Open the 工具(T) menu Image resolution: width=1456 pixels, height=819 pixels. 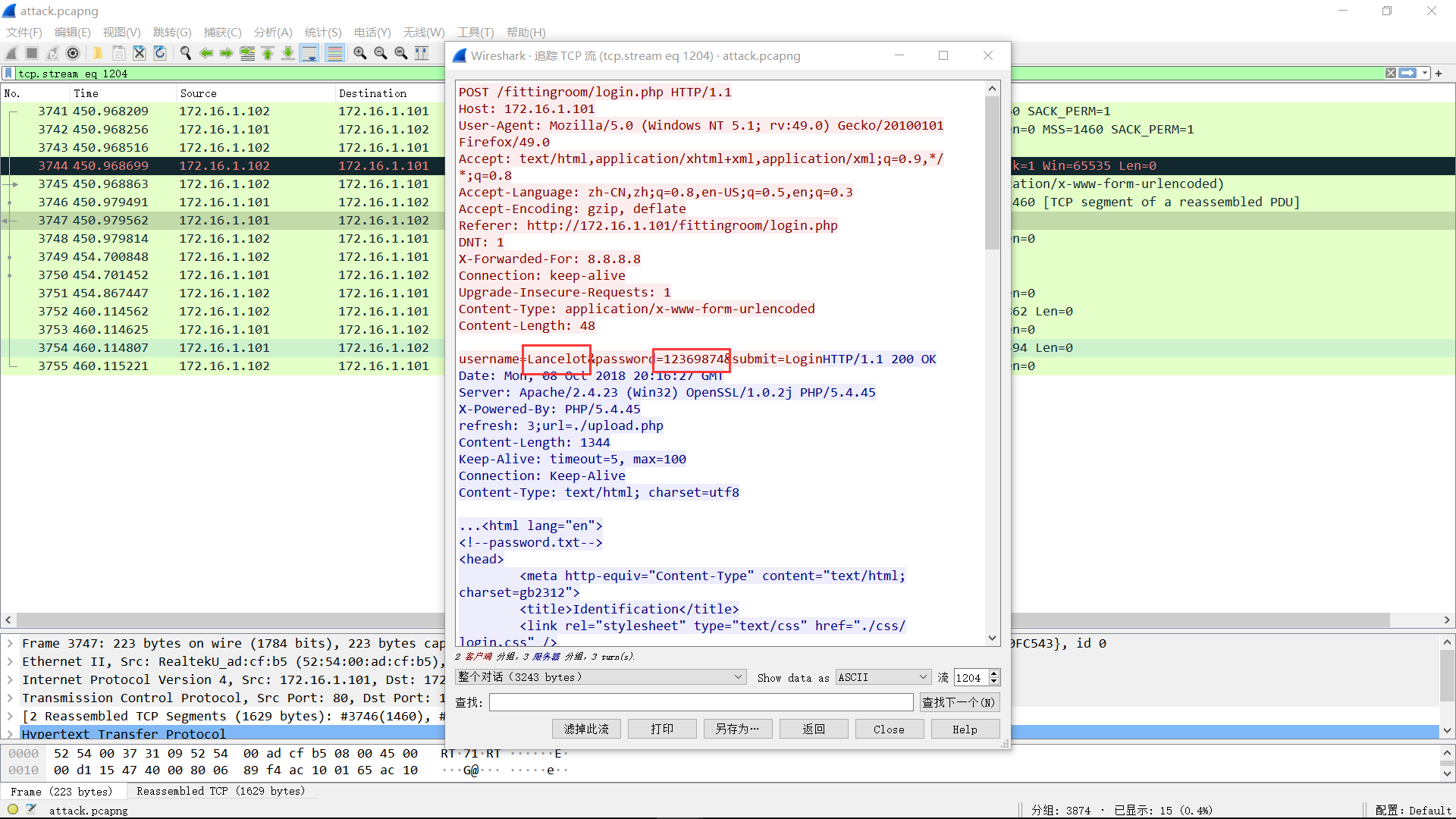[475, 32]
